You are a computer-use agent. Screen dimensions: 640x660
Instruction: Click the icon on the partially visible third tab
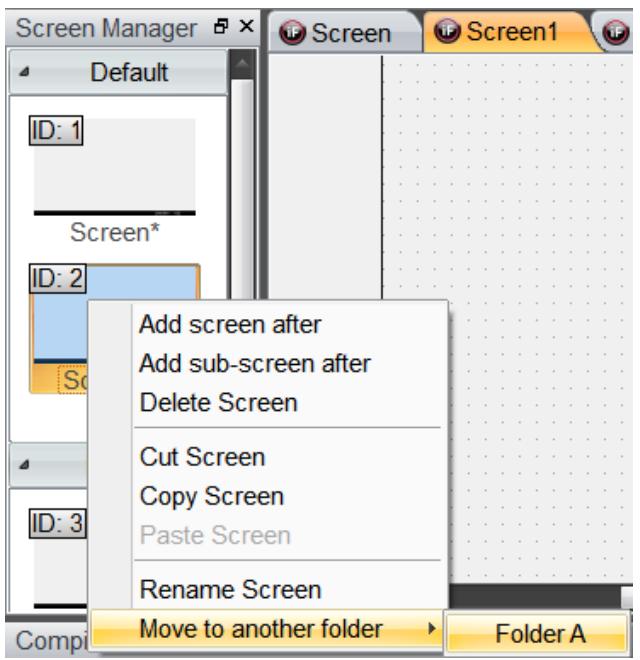[x=616, y=32]
